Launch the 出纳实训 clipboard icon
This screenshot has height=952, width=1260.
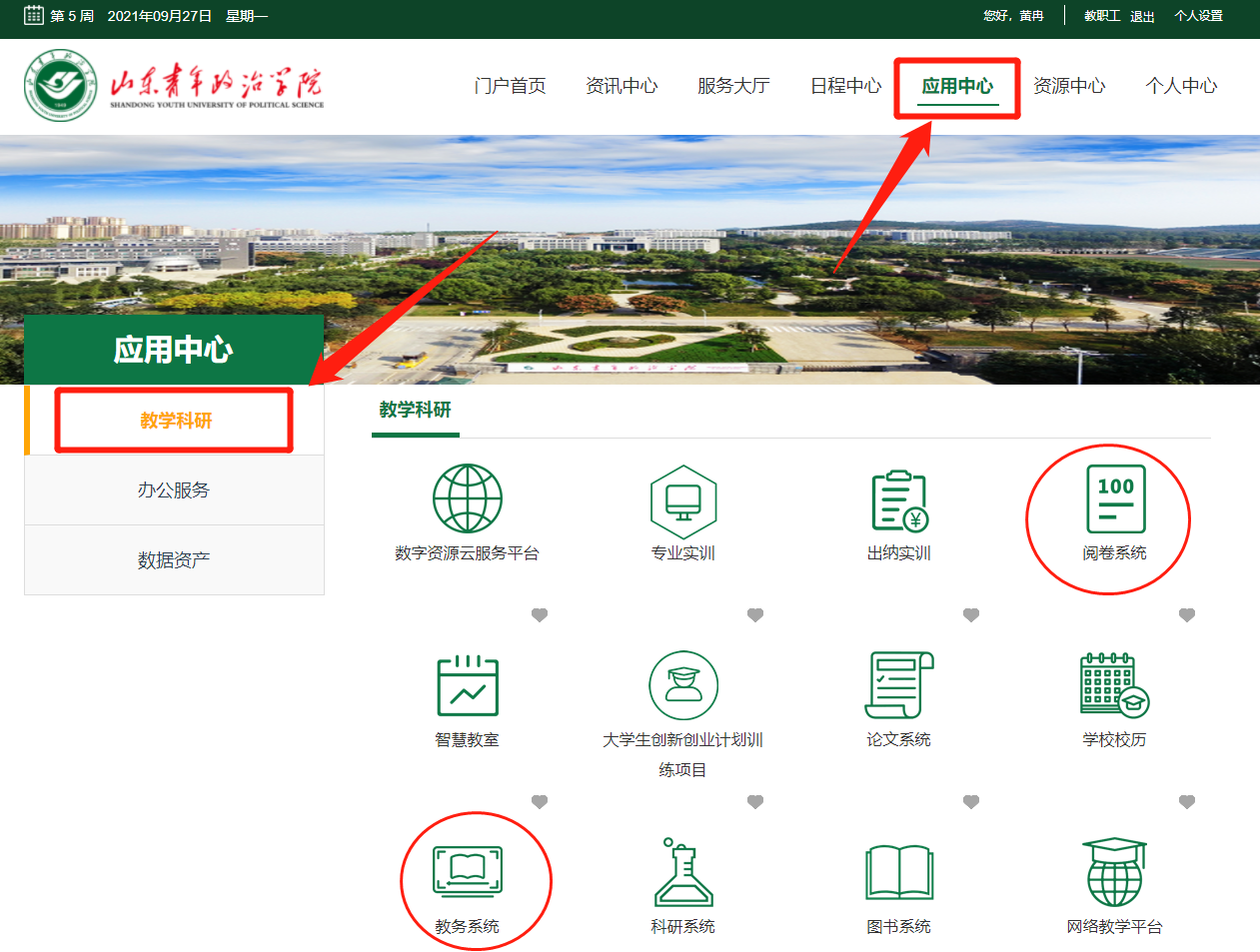click(898, 500)
